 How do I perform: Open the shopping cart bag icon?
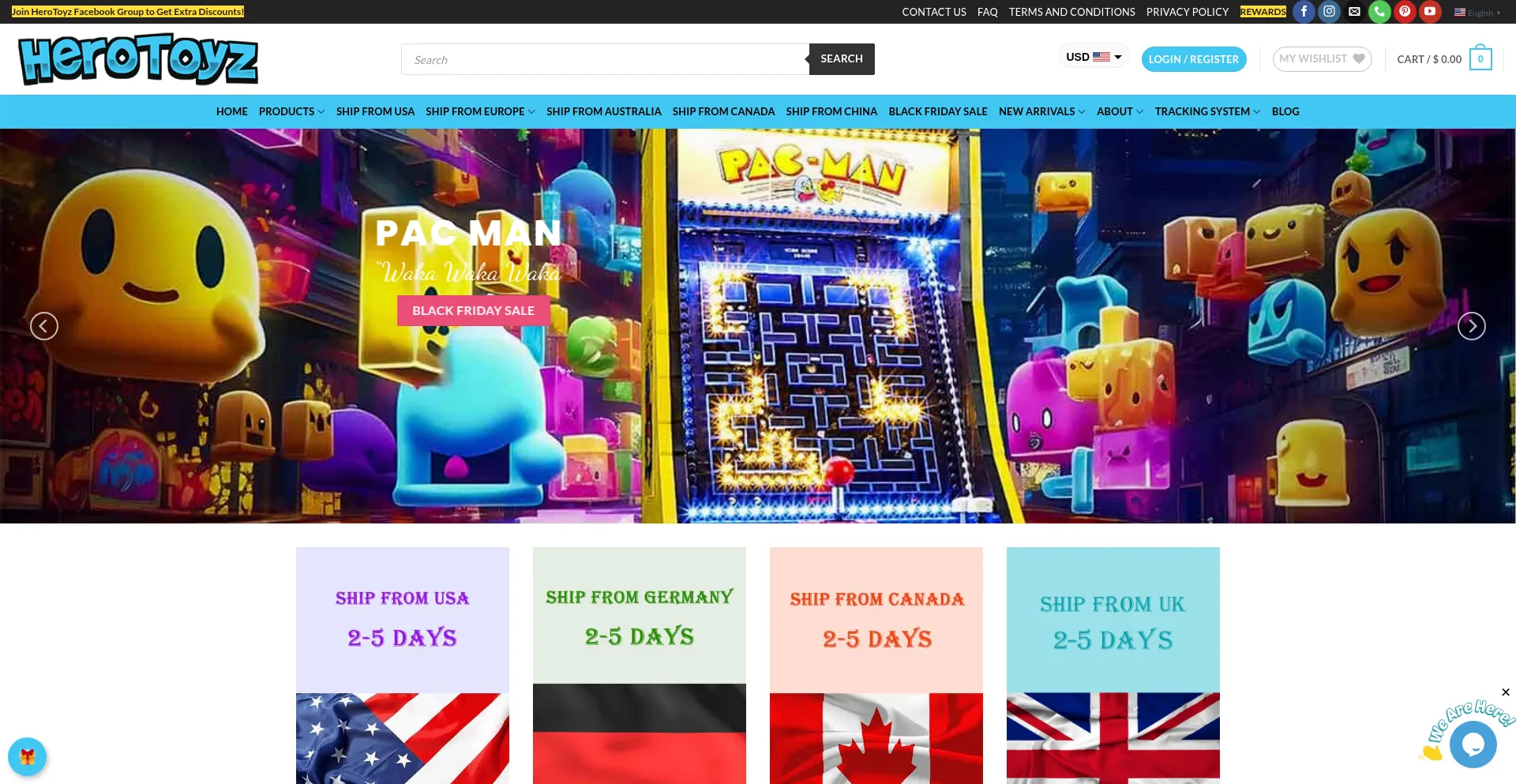[1480, 58]
